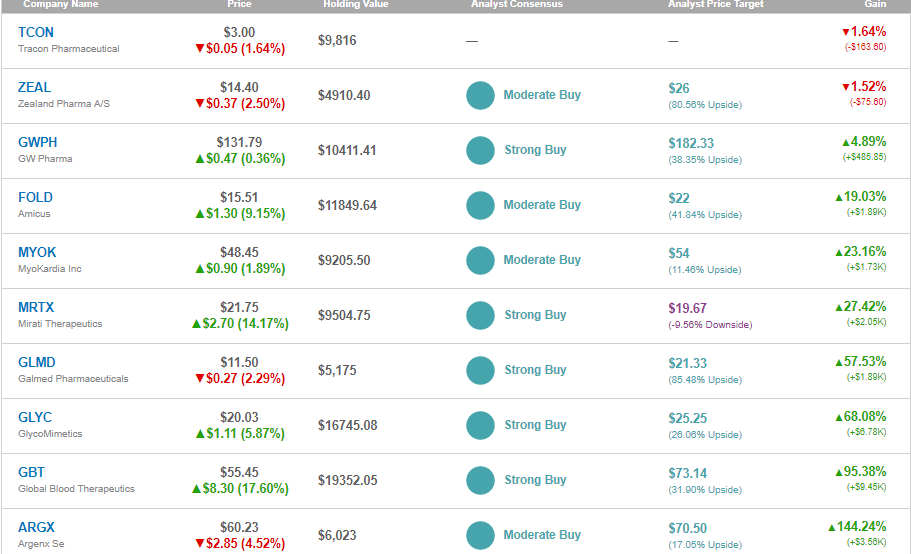
Task: Click the Analyst Consensus column header
Action: tap(517, 5)
